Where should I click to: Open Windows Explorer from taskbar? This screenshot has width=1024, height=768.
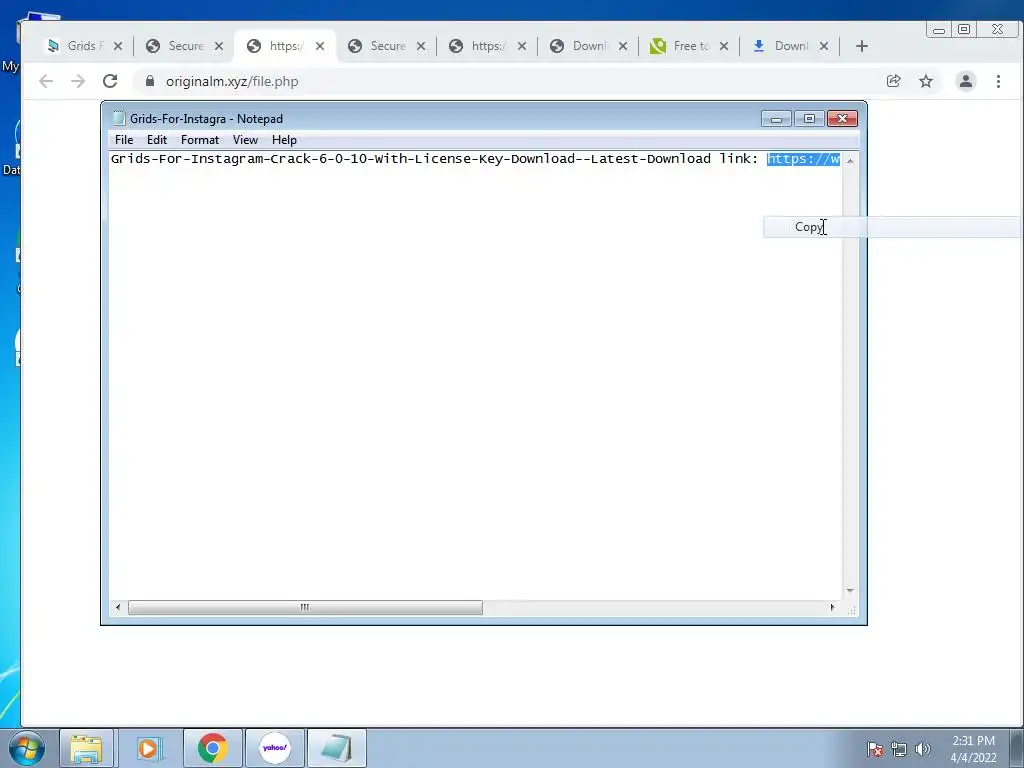pos(86,748)
